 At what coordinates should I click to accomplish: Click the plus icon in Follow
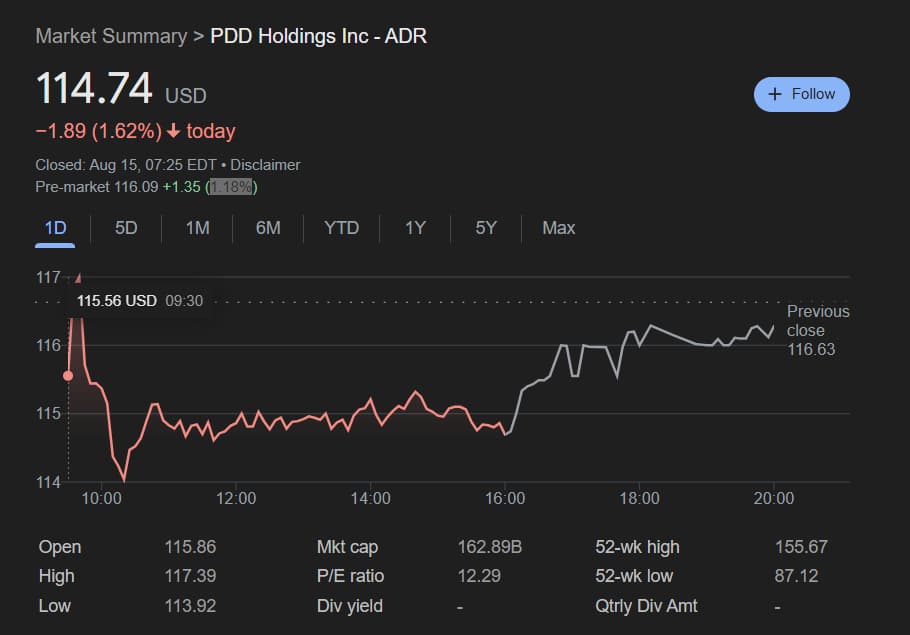tap(775, 94)
